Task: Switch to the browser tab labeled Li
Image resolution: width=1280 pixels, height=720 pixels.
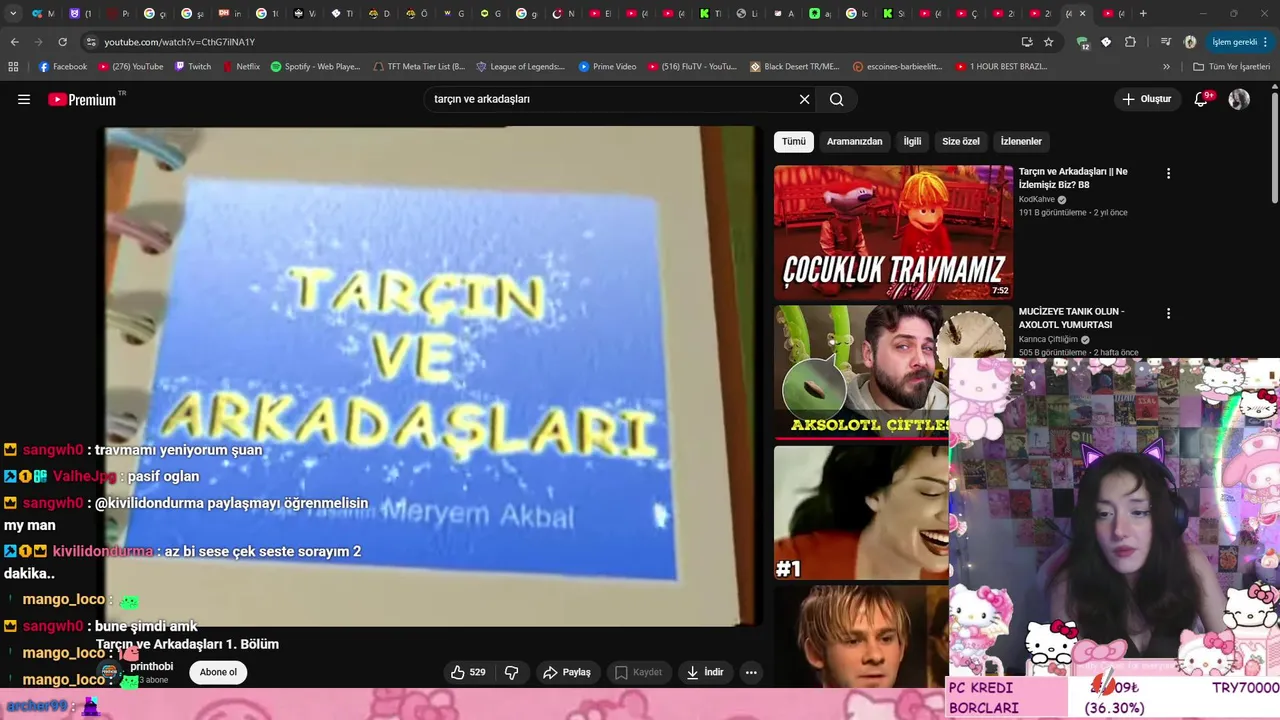Action: [x=747, y=13]
